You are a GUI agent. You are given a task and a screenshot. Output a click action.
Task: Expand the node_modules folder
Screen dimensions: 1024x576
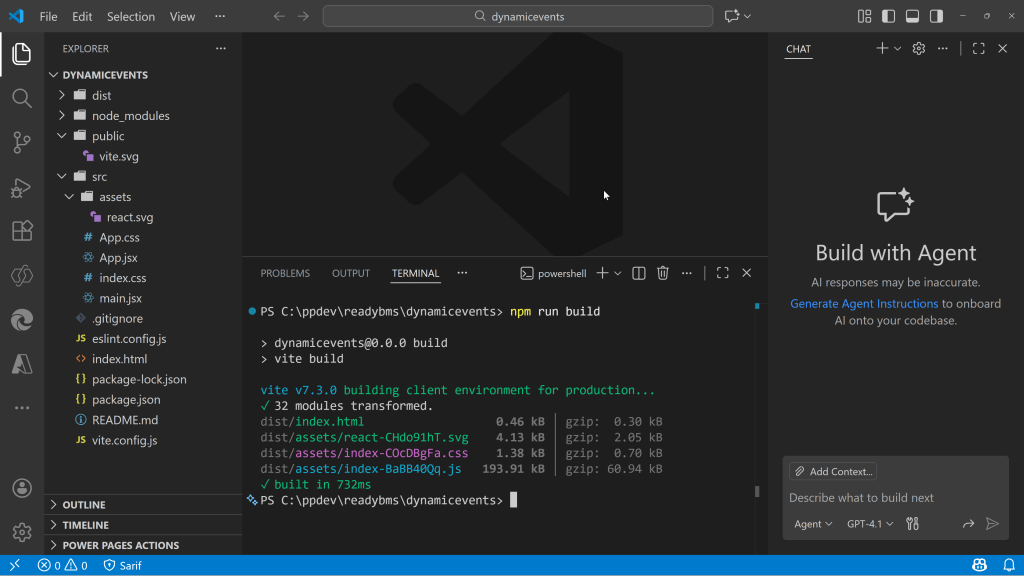point(130,116)
